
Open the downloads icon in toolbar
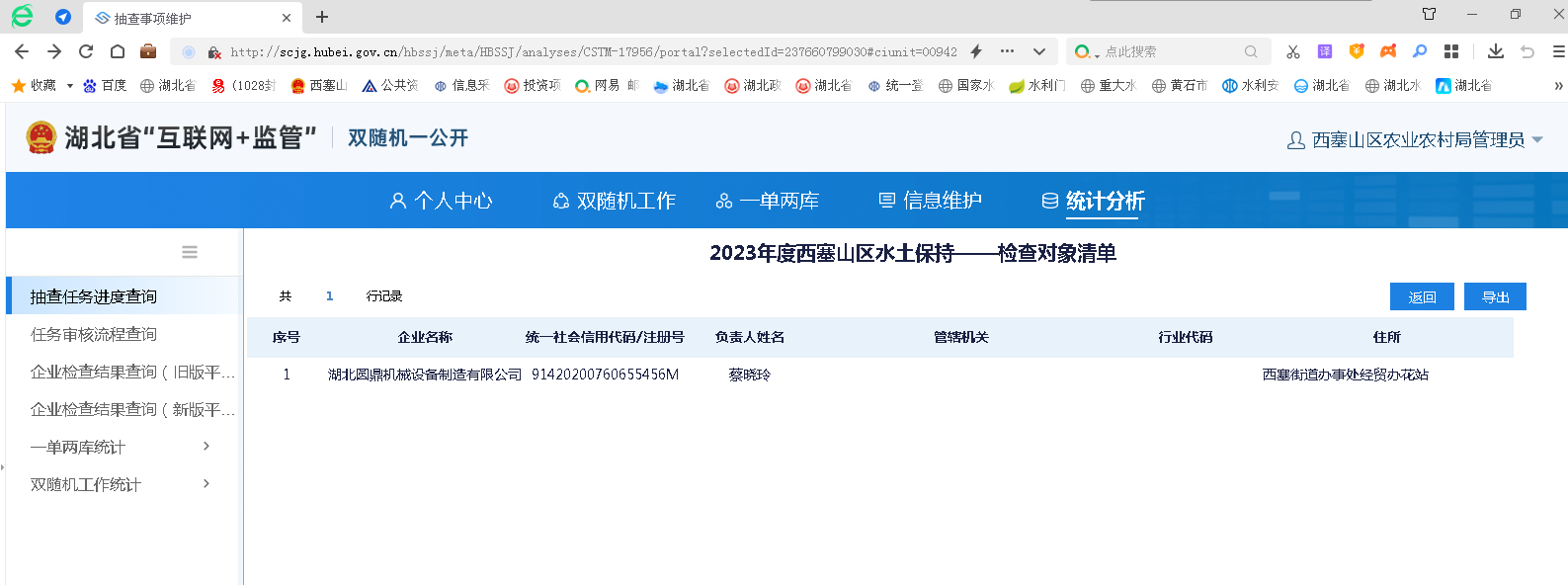pyautogui.click(x=1495, y=51)
